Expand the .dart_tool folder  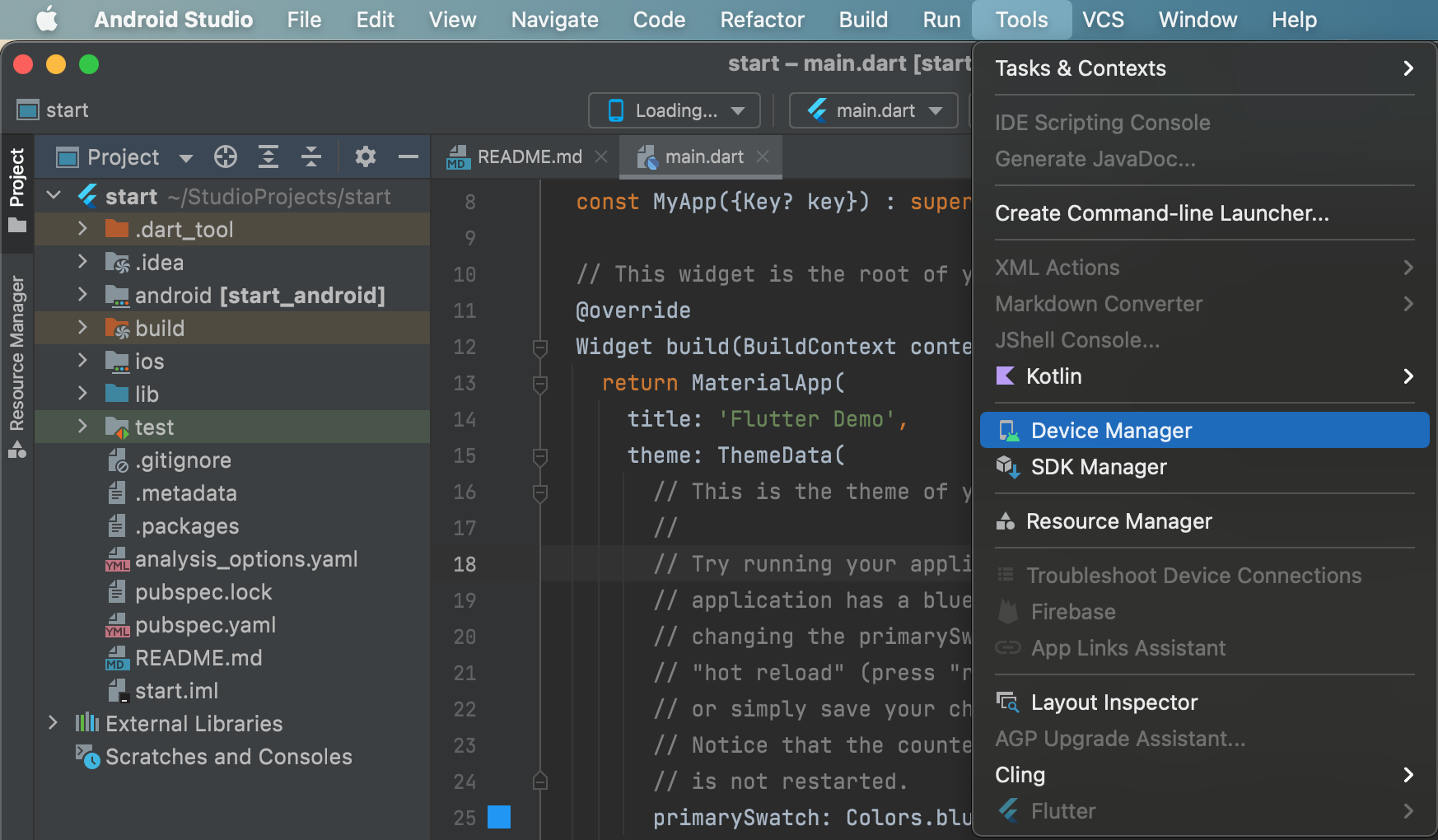[x=82, y=229]
